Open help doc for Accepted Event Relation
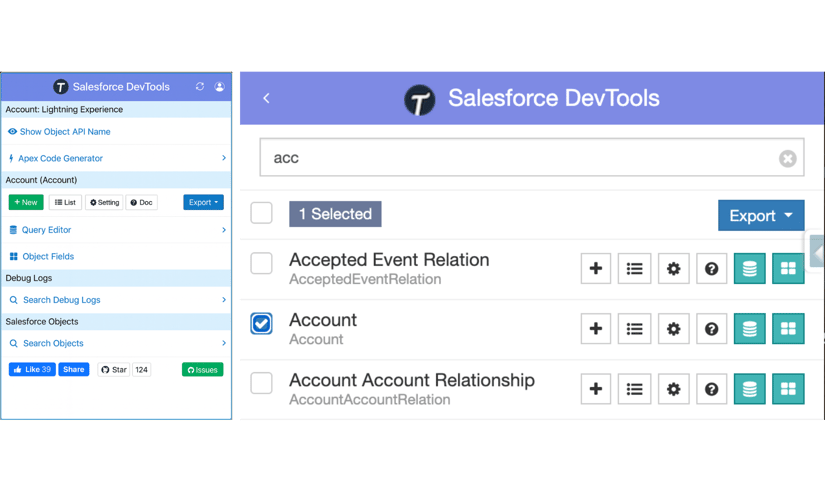This screenshot has width=825, height=492. pos(711,268)
